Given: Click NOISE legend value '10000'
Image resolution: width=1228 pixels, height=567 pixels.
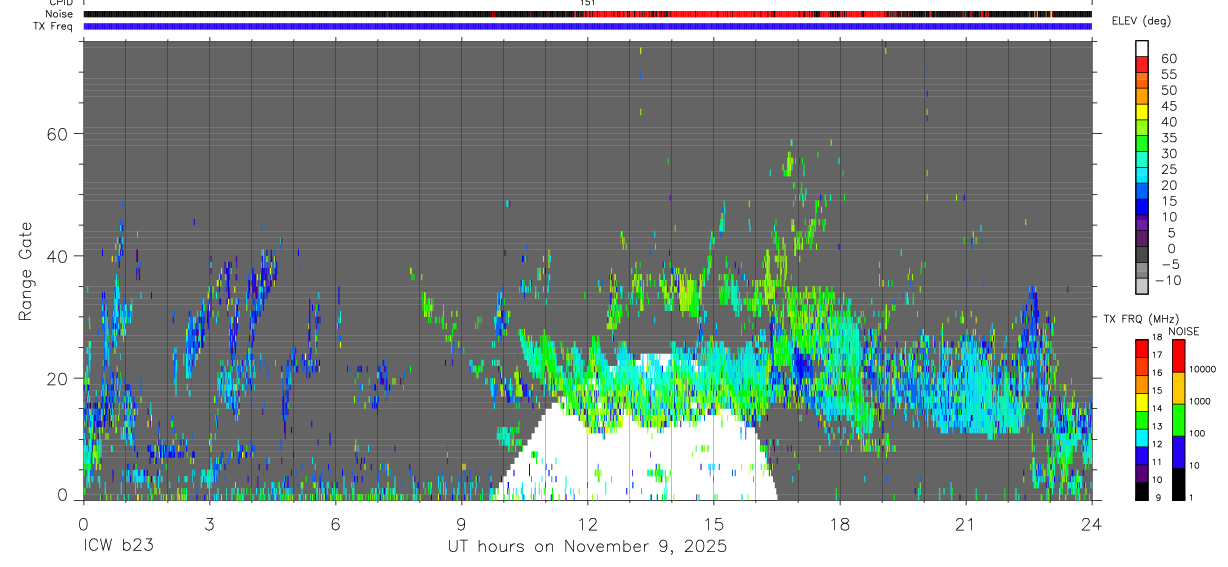Looking at the screenshot, I should tap(1204, 369).
